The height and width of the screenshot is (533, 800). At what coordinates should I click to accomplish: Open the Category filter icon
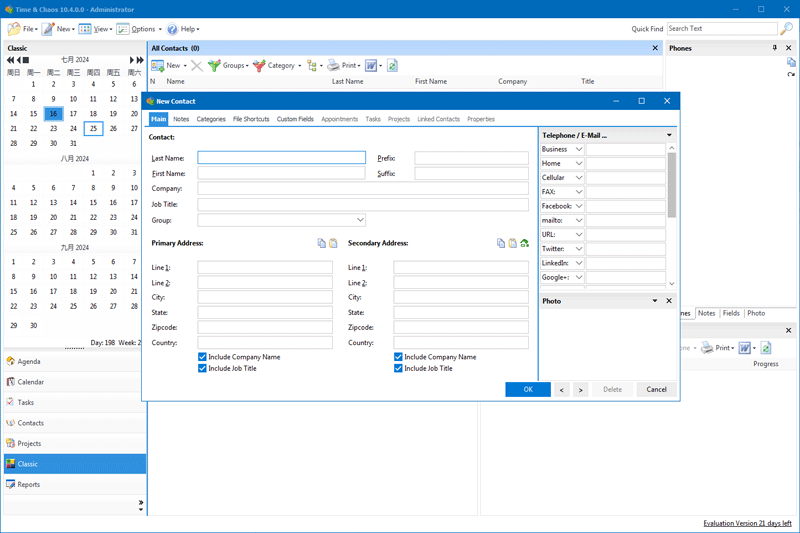click(259, 65)
